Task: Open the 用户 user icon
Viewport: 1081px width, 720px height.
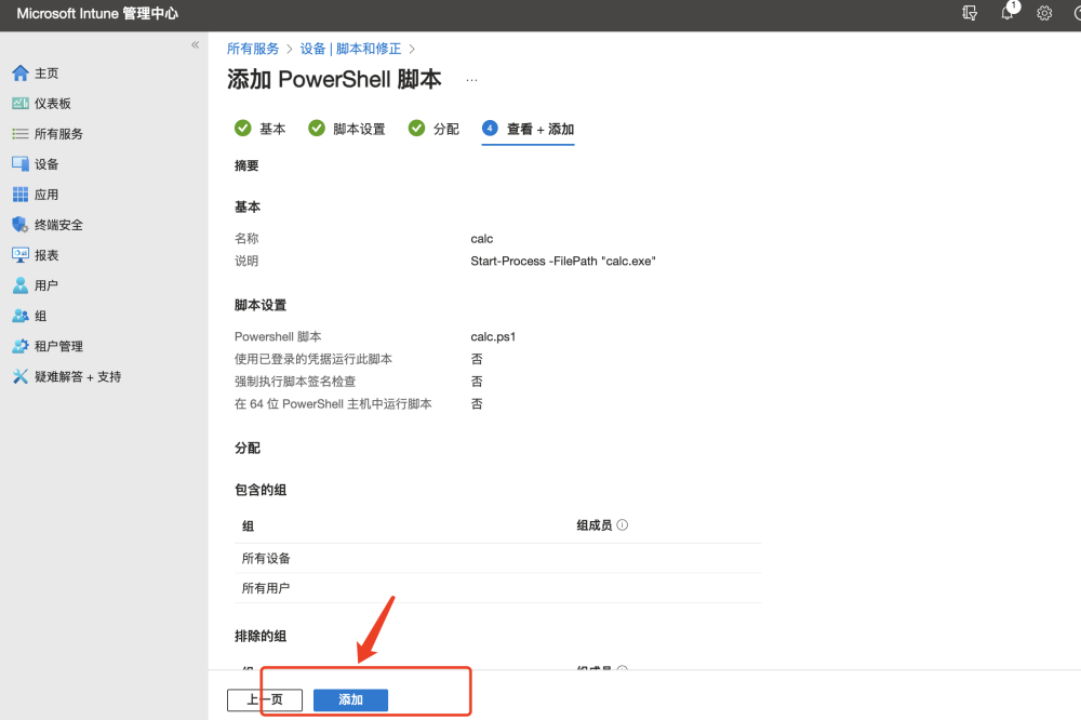Action: [x=21, y=286]
